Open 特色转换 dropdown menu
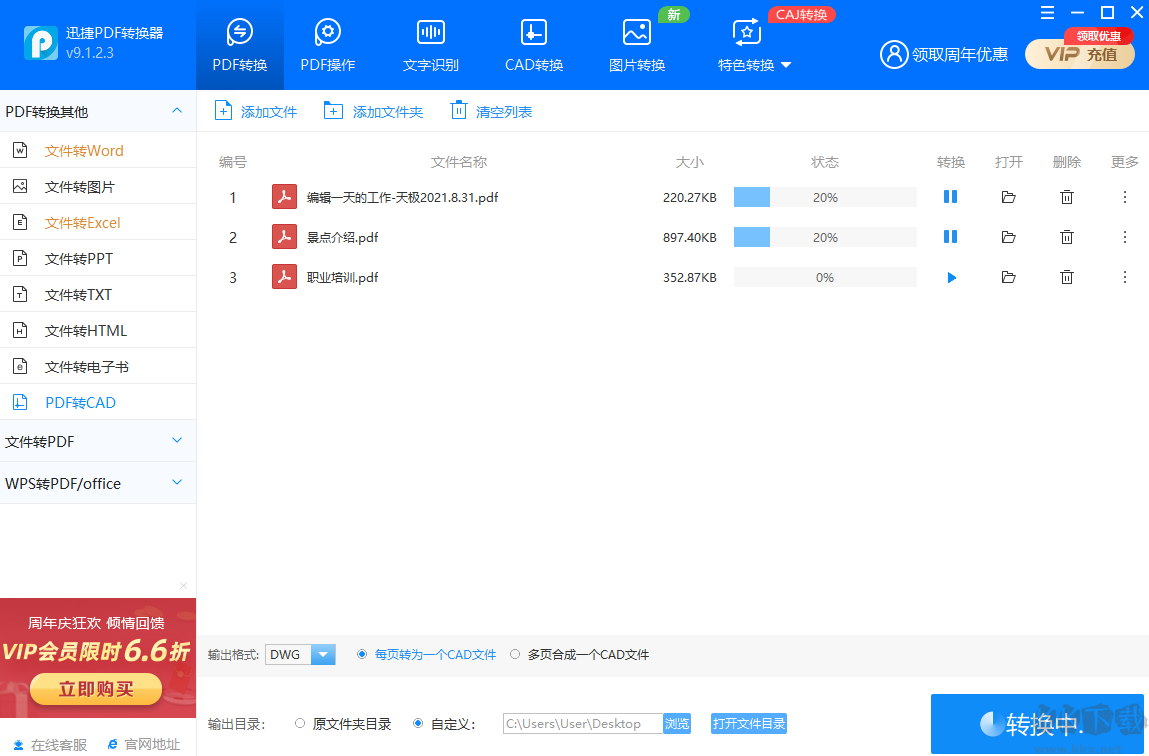Image resolution: width=1149 pixels, height=756 pixels. pos(754,45)
